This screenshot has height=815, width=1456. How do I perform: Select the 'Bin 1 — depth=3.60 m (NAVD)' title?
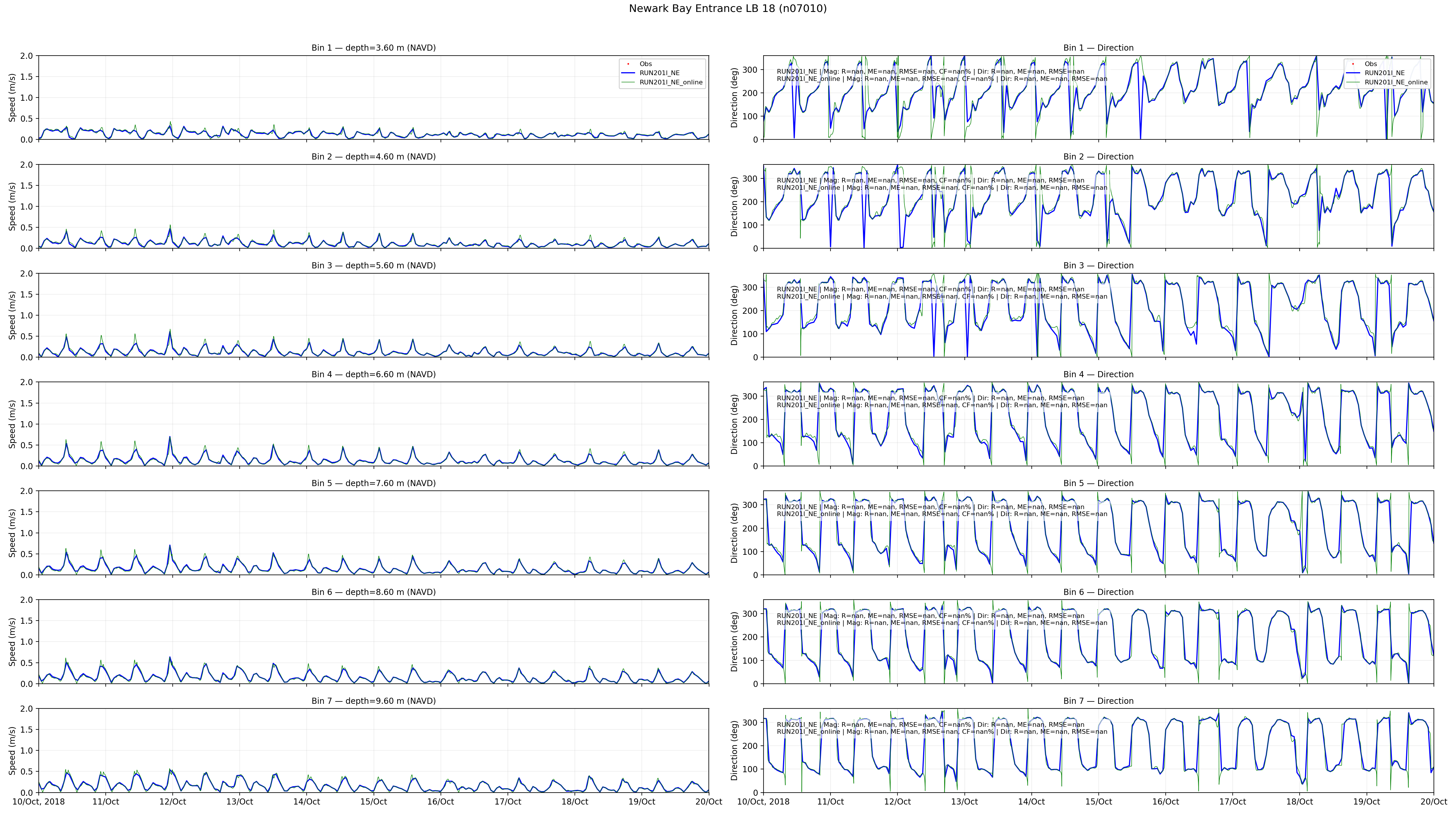[374, 48]
